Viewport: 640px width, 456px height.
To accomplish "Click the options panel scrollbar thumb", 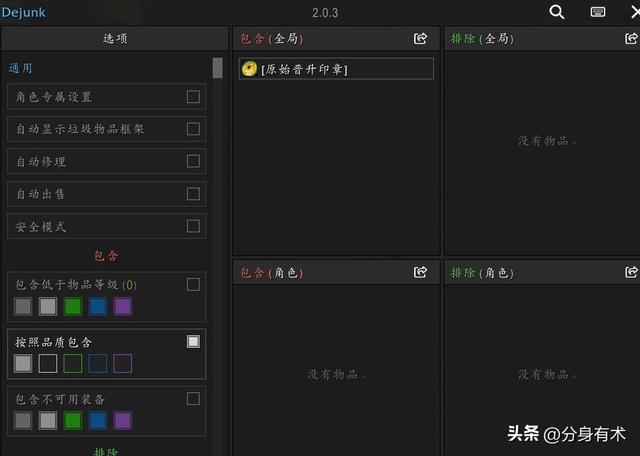I will coord(218,68).
